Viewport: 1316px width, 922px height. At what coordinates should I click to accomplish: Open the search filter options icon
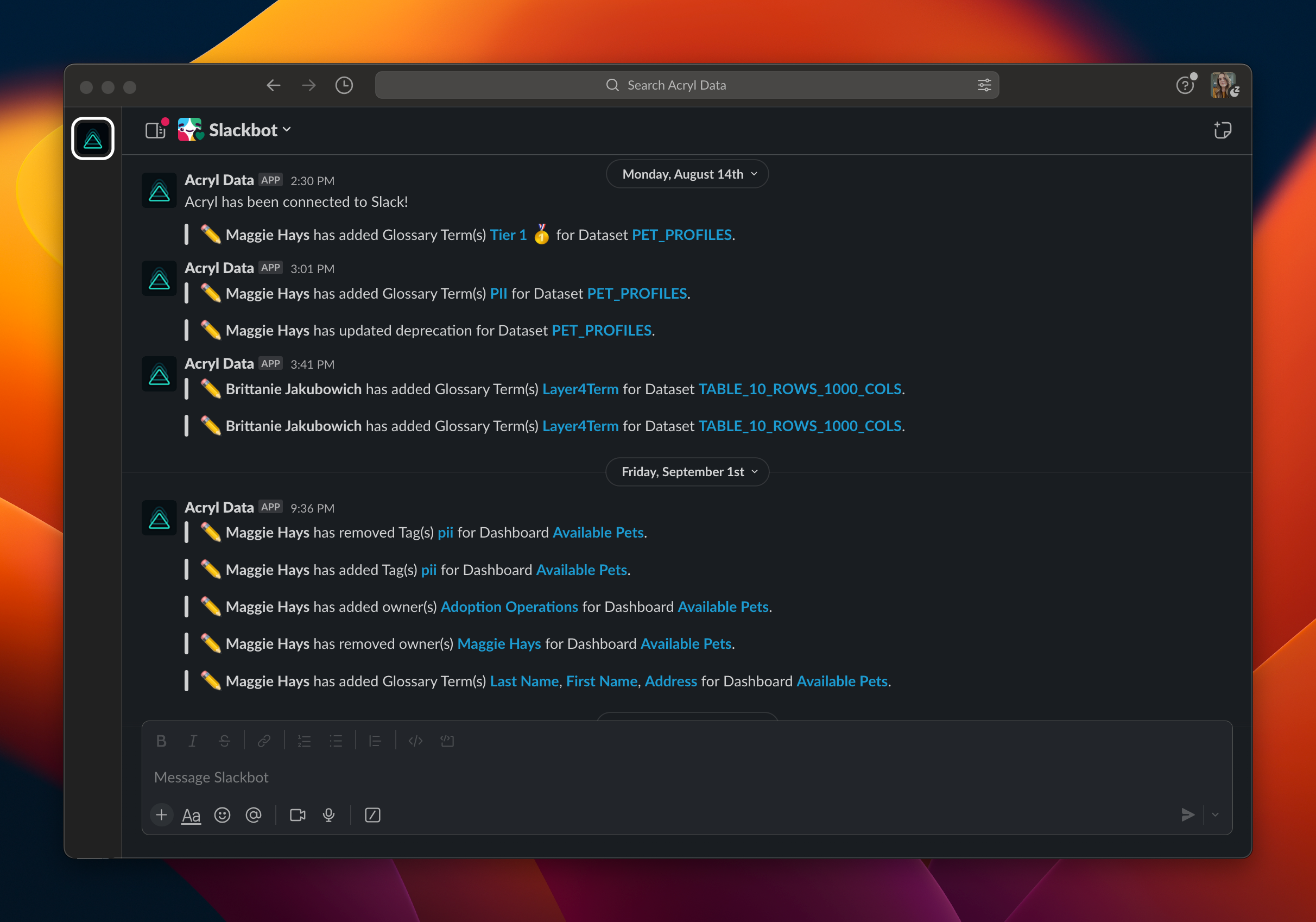coord(984,85)
